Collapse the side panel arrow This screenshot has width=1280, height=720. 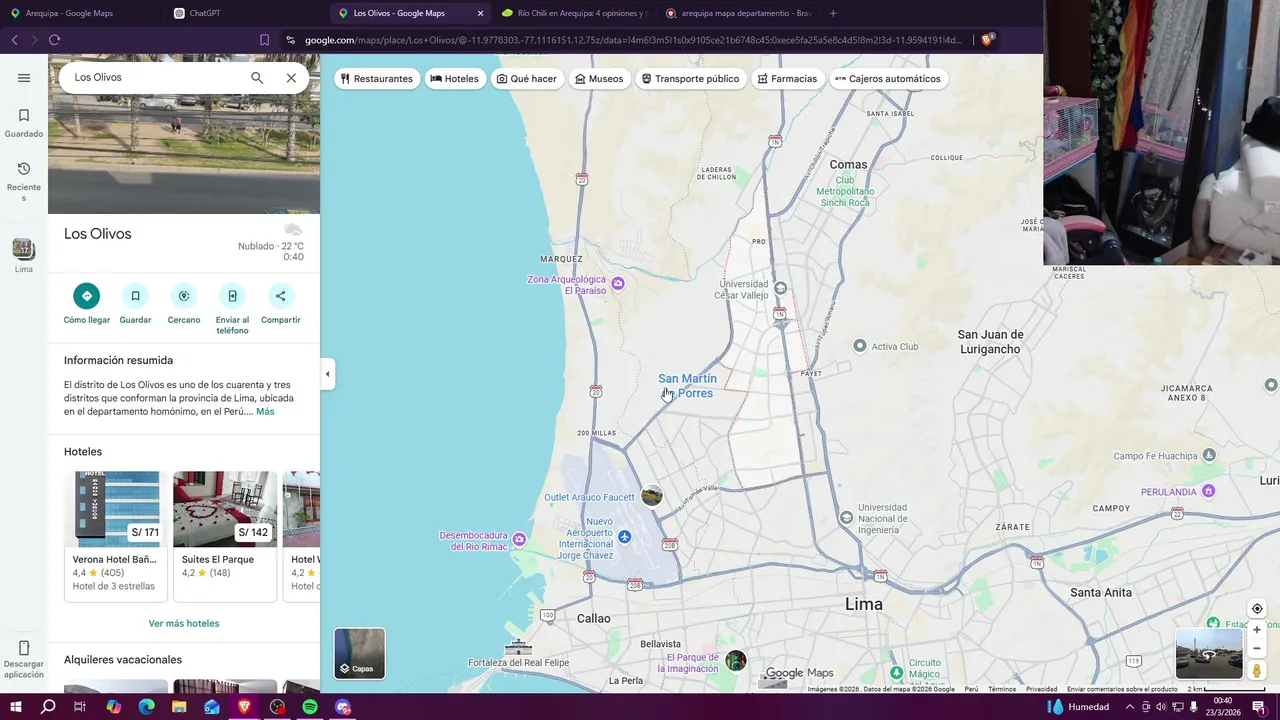tap(327, 374)
